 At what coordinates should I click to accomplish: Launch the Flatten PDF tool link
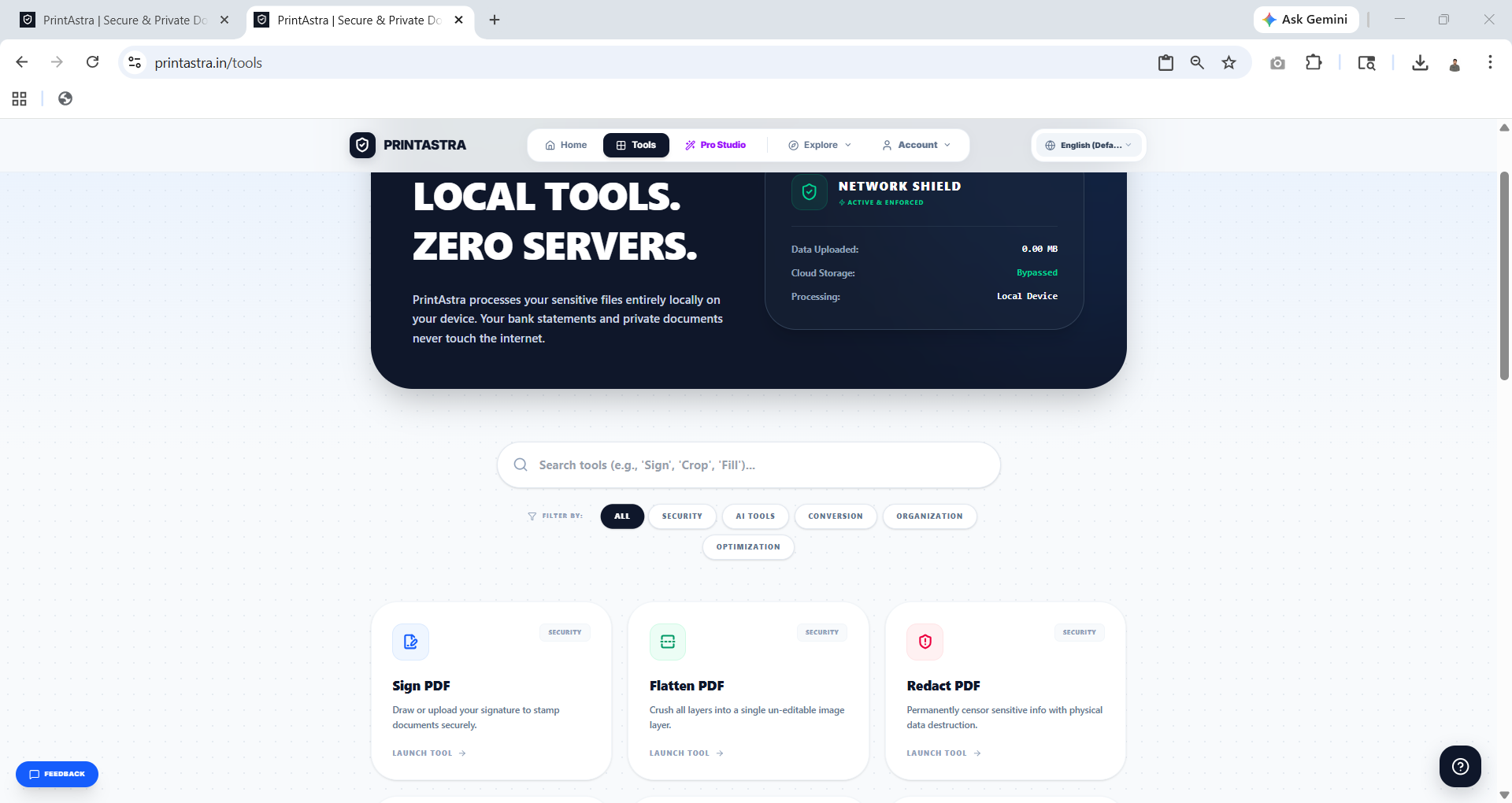(x=687, y=753)
